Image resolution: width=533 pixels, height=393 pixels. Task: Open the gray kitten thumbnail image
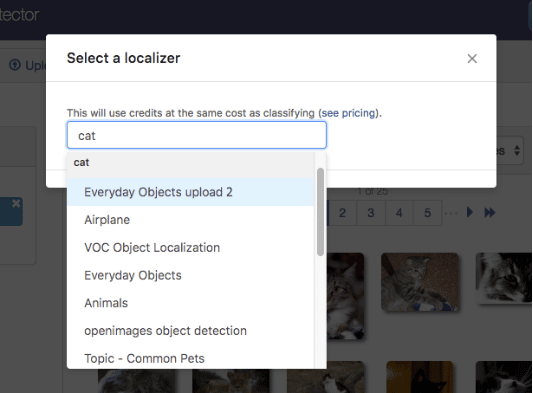[420, 282]
